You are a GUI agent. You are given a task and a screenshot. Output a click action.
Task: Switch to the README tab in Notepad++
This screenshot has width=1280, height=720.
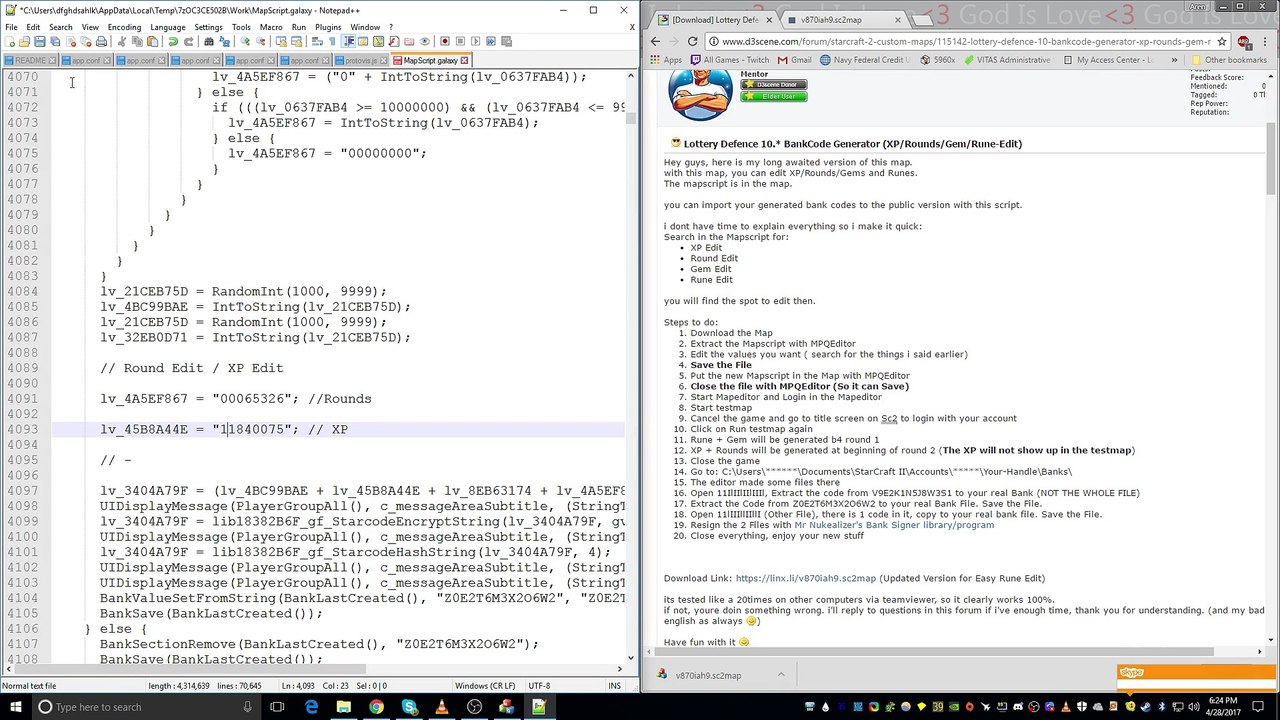tap(30, 60)
